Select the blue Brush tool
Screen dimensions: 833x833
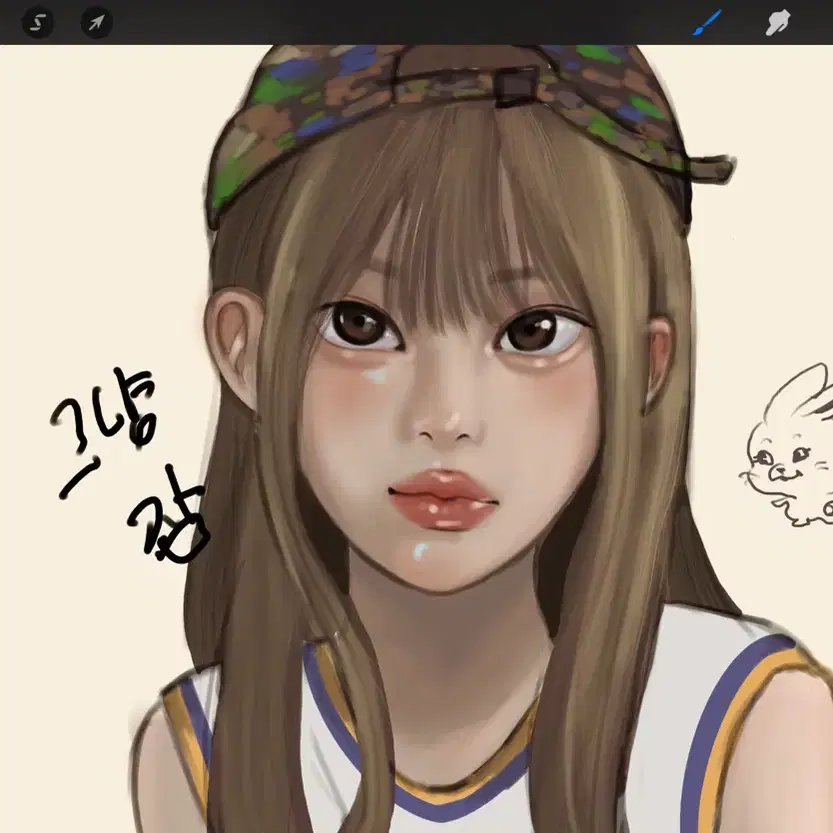(707, 23)
